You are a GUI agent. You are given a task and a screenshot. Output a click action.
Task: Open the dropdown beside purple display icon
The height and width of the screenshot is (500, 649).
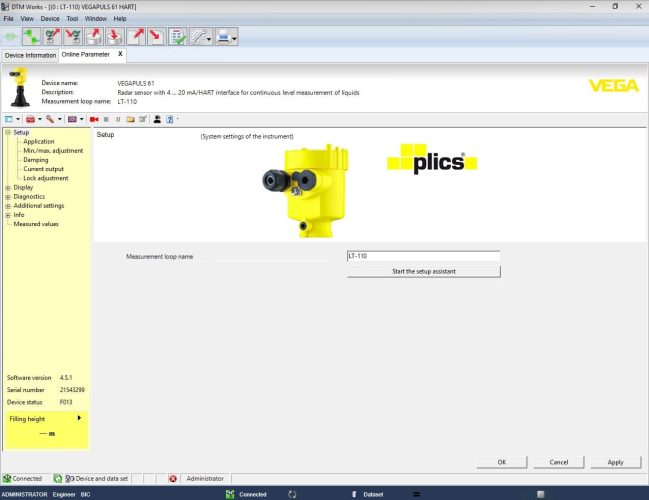(x=82, y=119)
